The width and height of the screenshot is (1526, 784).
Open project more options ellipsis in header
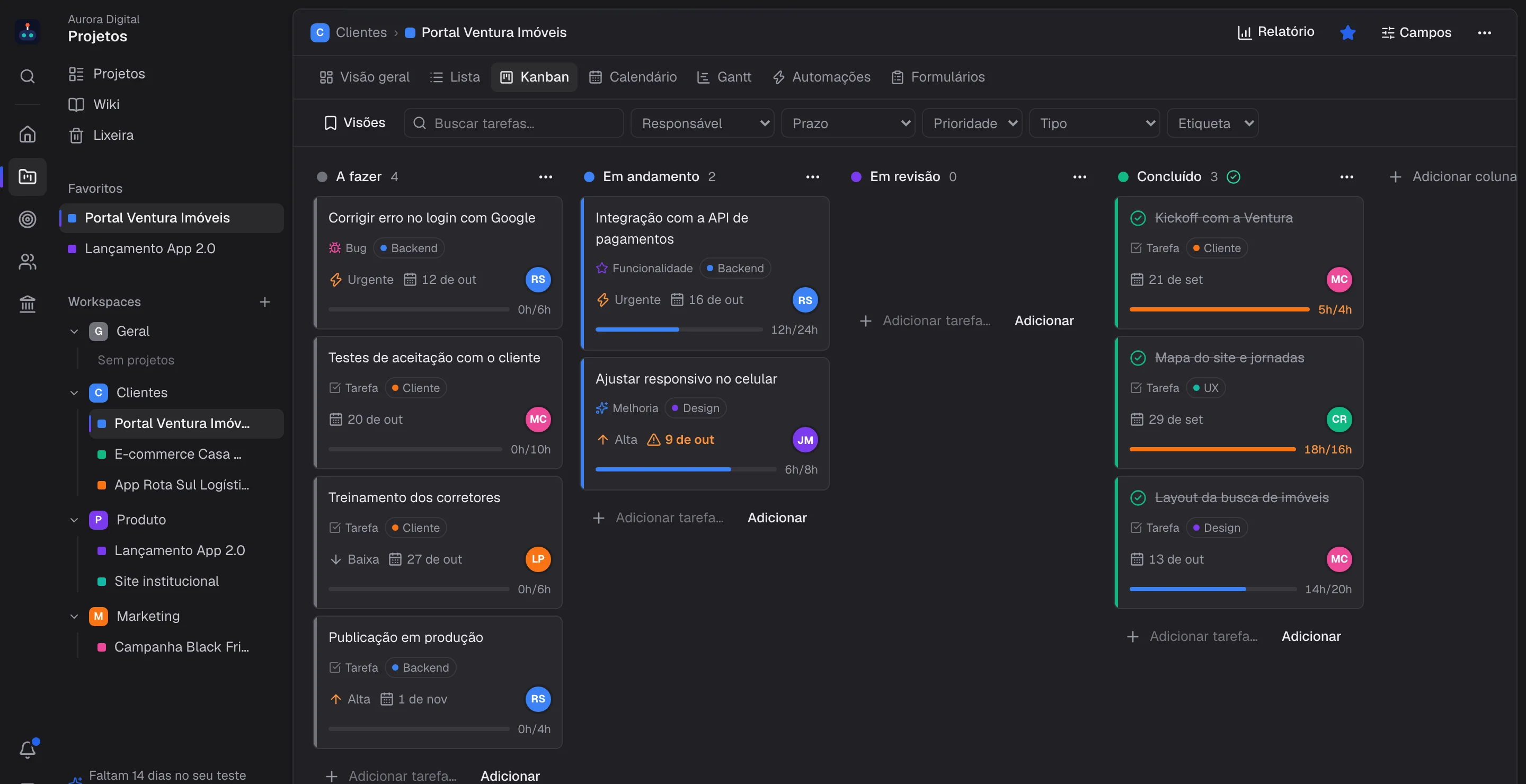1484,32
